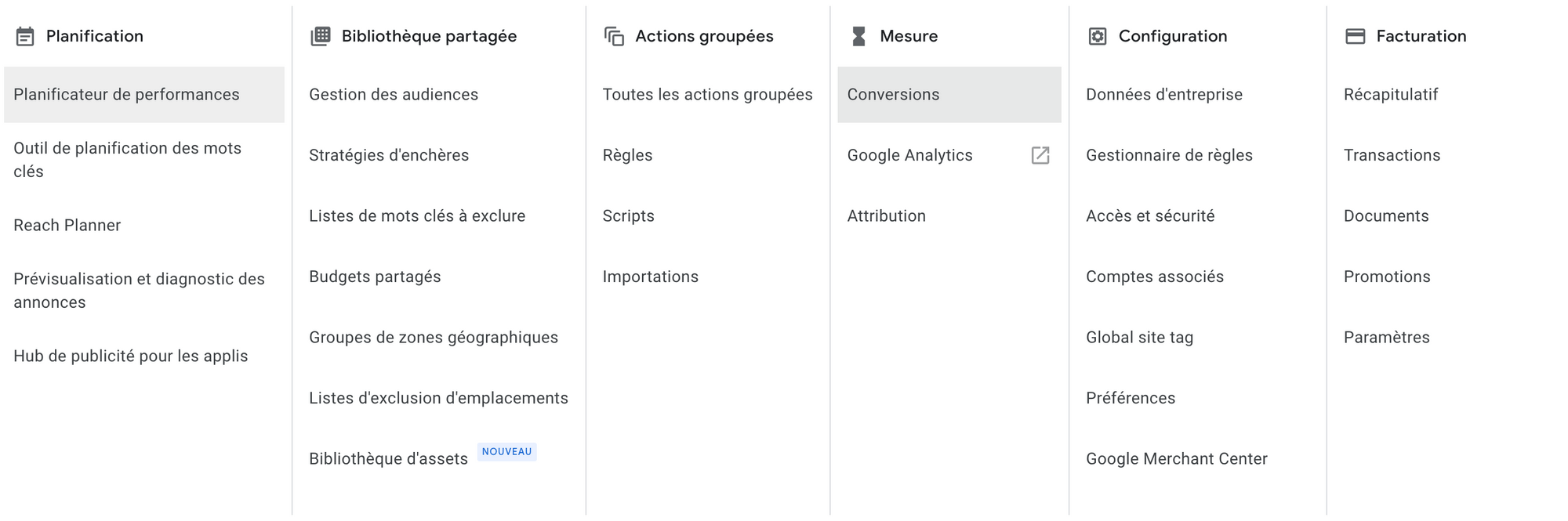Click the Mesure hourglass icon
Viewport: 1568px width, 521px height.
(858, 36)
